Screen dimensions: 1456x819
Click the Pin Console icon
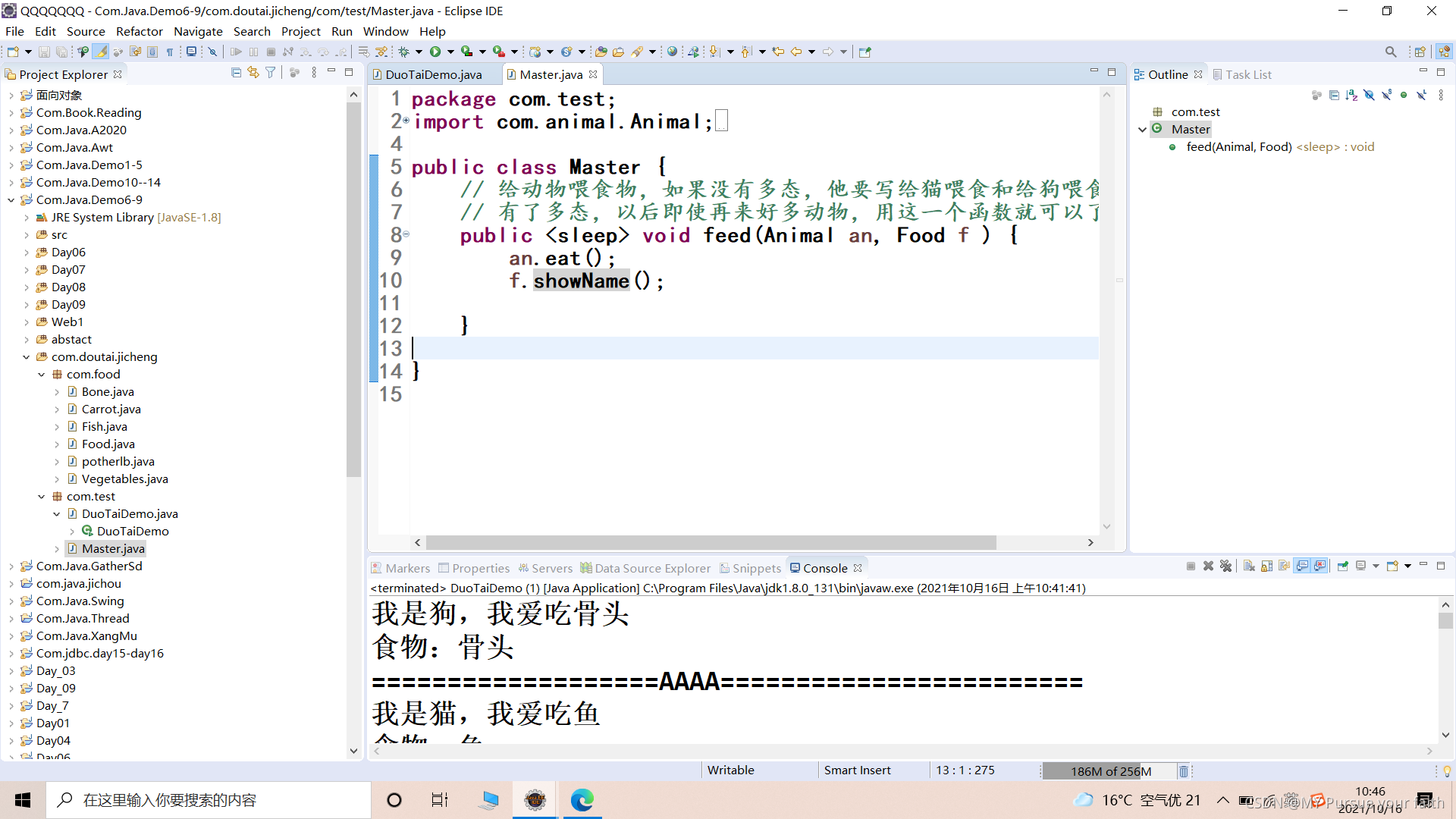tap(1343, 566)
